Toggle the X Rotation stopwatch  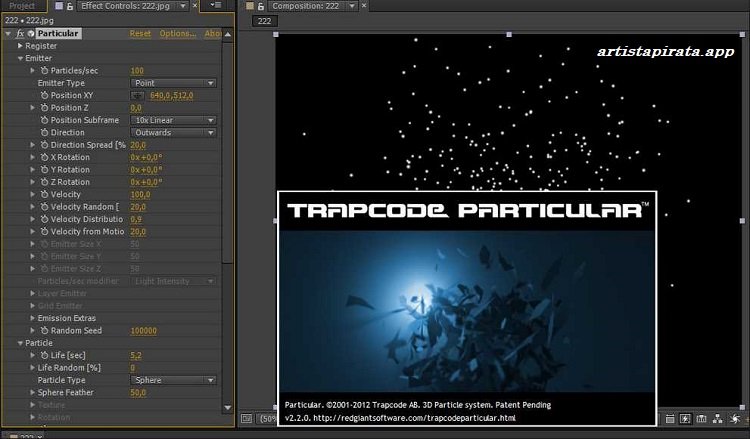[x=44, y=157]
